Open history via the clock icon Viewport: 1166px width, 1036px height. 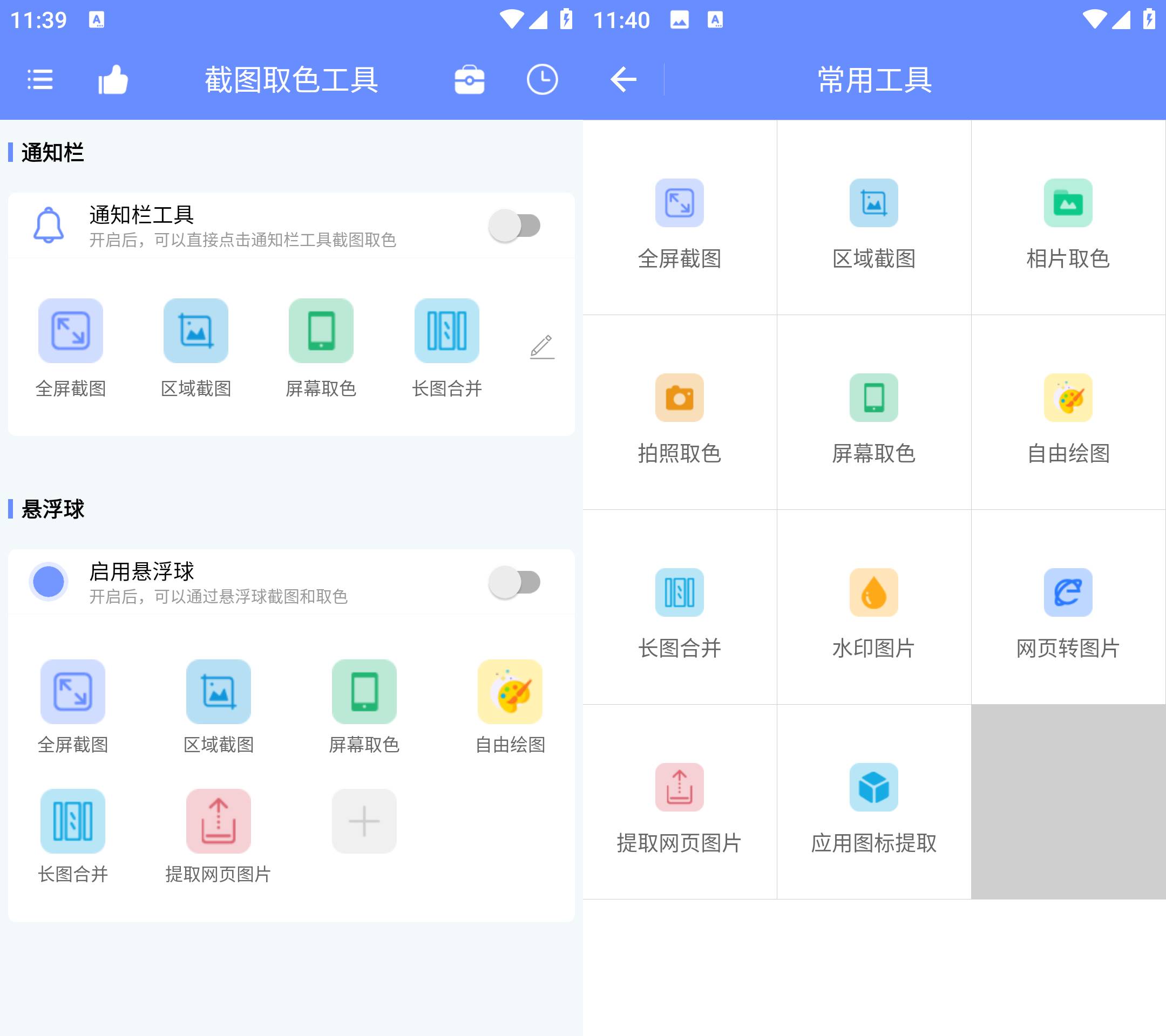[541, 79]
